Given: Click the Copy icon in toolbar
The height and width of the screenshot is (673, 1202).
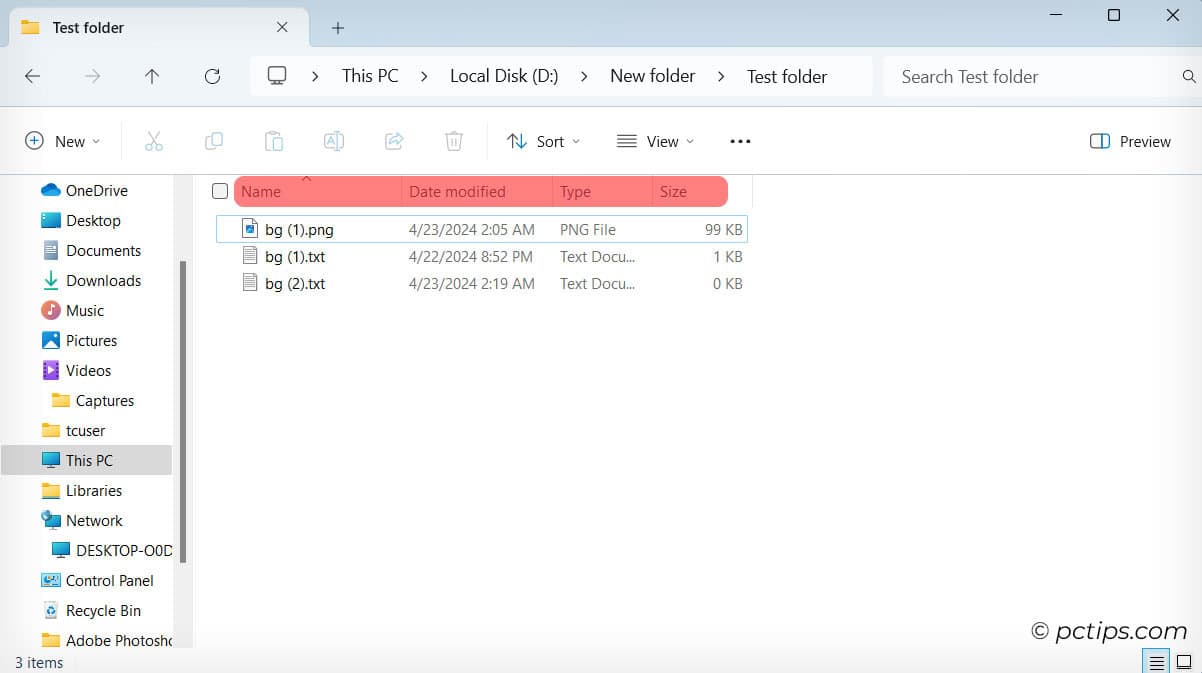Looking at the screenshot, I should (x=214, y=141).
